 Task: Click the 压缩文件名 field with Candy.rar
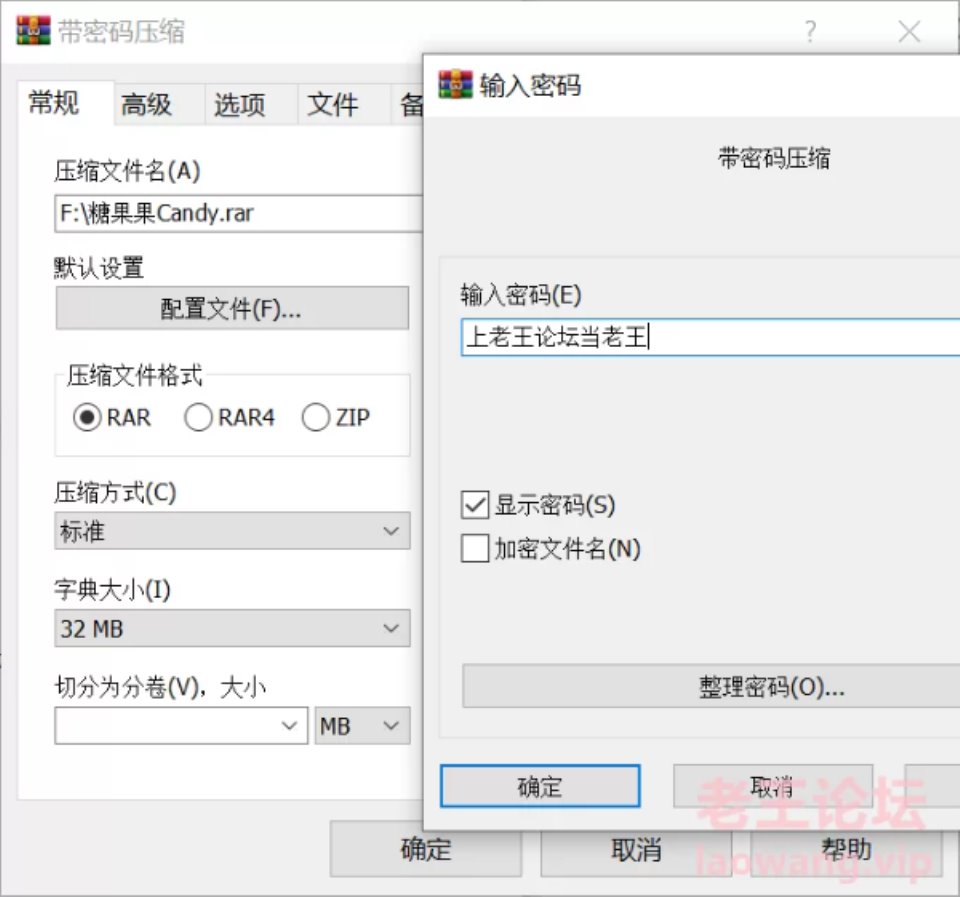point(239,214)
